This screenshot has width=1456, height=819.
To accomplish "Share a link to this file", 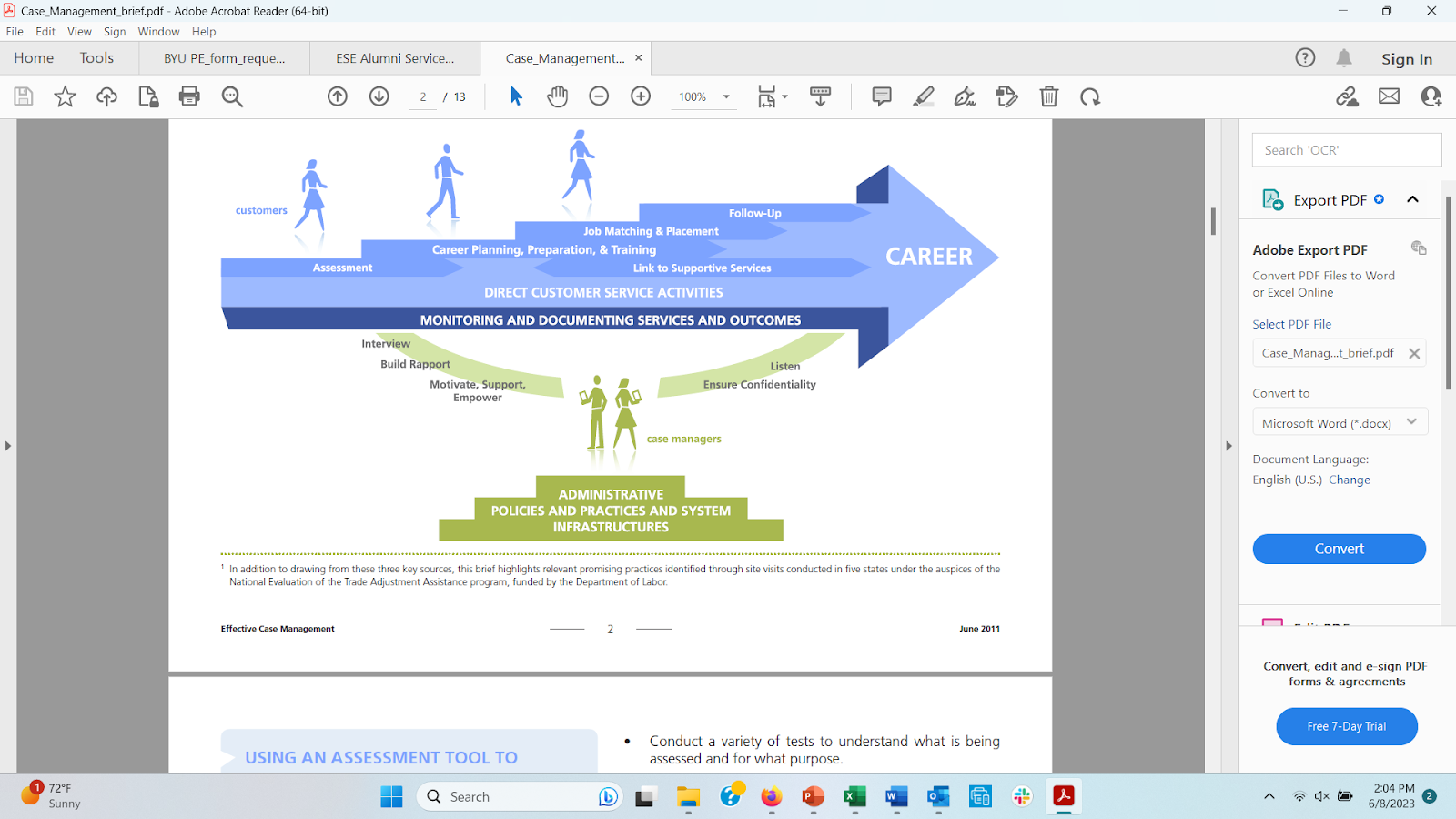I will [x=1347, y=96].
